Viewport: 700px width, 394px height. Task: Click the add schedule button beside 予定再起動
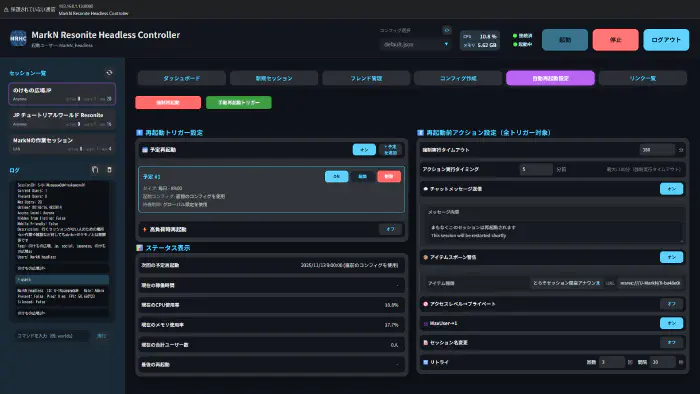tap(391, 150)
